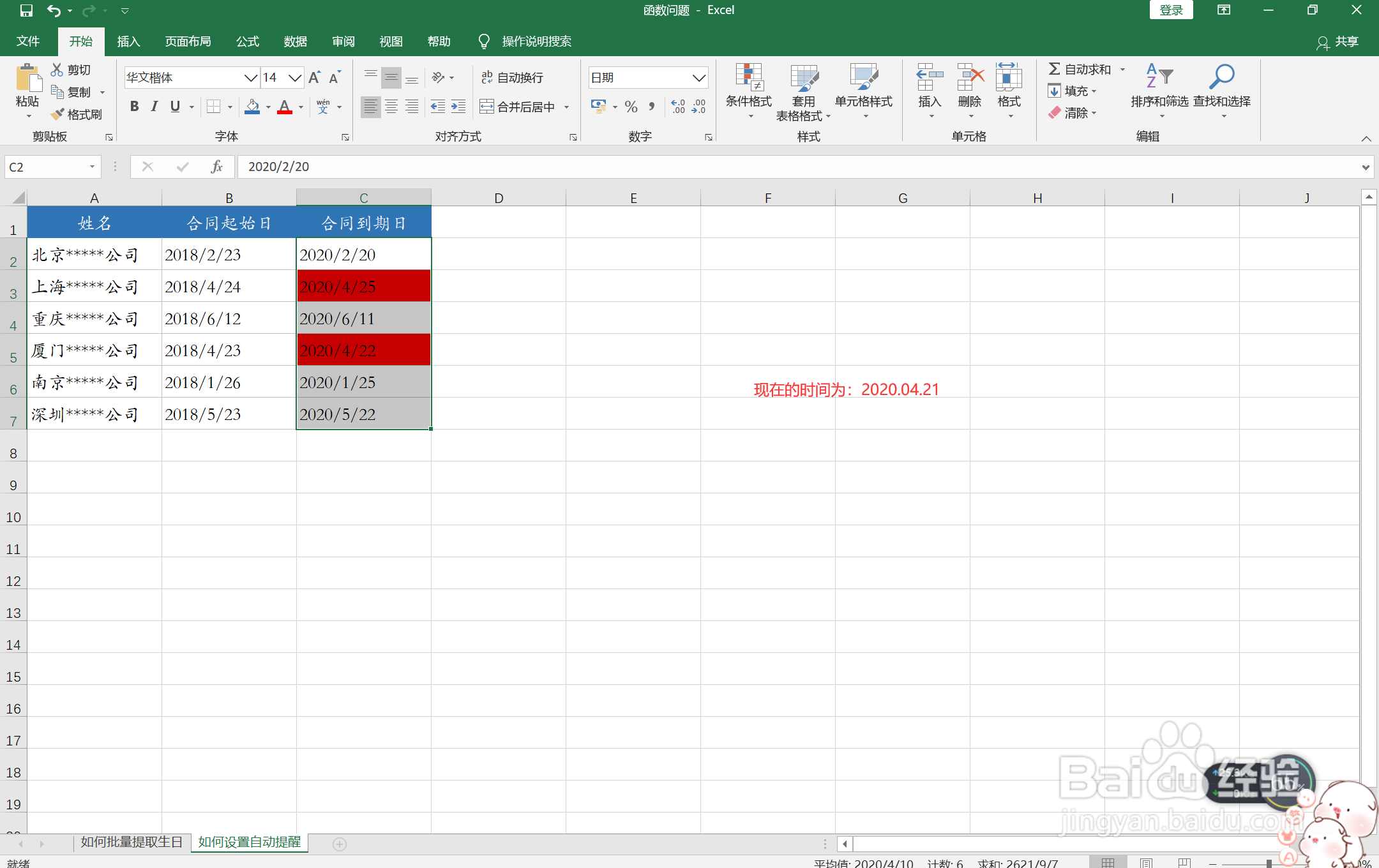Open the font name dropdown
The width and height of the screenshot is (1379, 868).
[250, 78]
